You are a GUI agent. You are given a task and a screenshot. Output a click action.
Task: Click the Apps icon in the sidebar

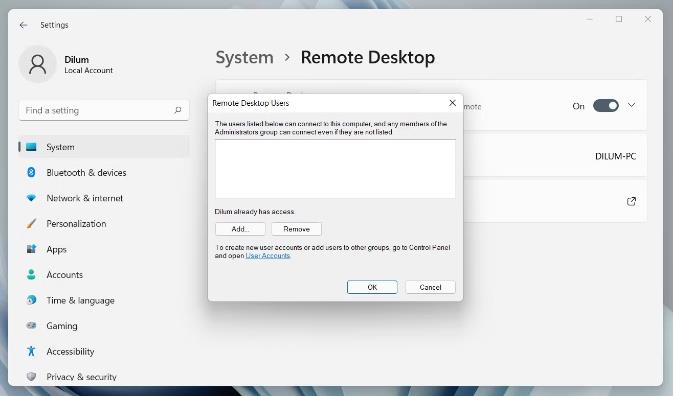(x=31, y=249)
